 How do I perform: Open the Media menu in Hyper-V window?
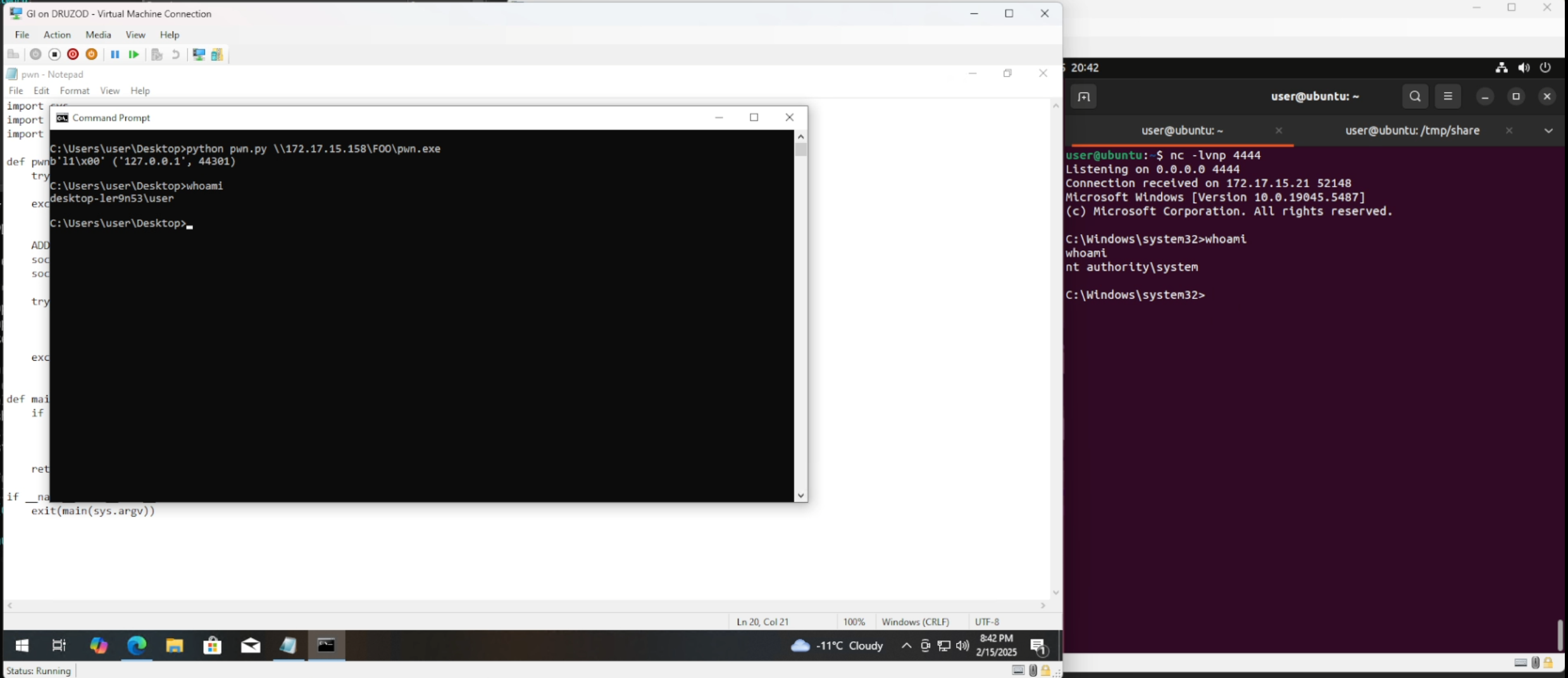click(x=98, y=35)
